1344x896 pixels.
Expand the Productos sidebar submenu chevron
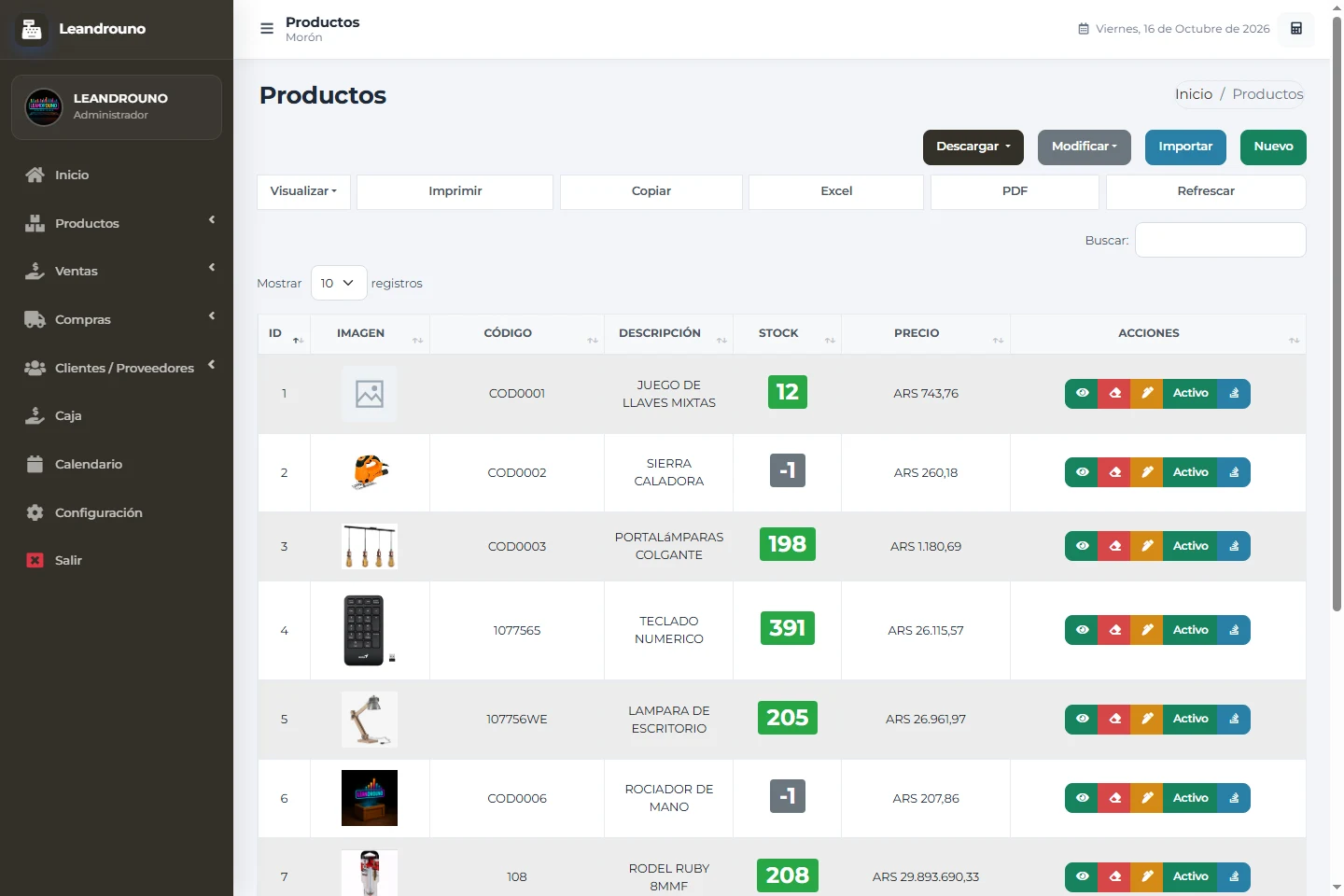pyautogui.click(x=212, y=220)
